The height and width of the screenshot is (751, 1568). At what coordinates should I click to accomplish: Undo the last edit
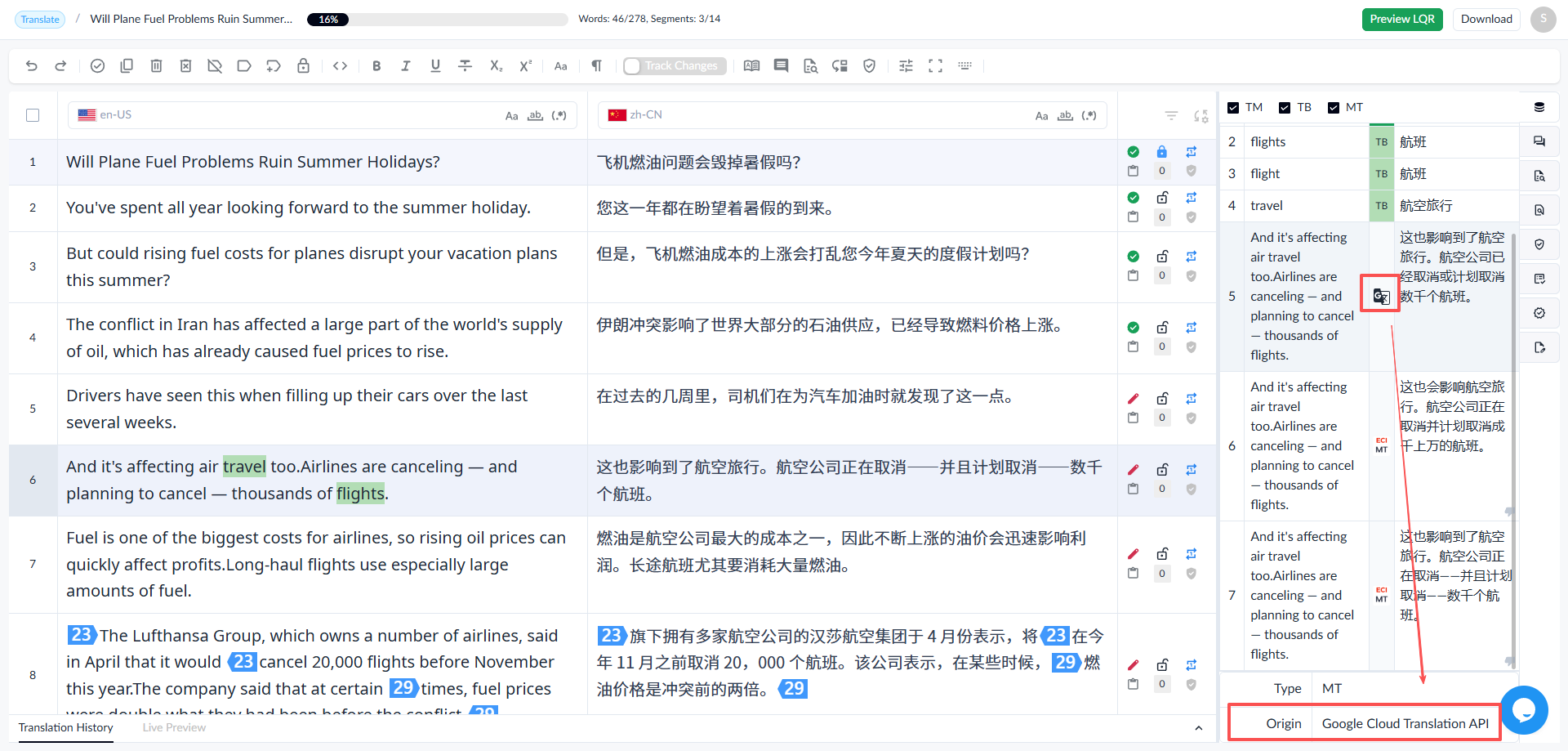coord(32,66)
